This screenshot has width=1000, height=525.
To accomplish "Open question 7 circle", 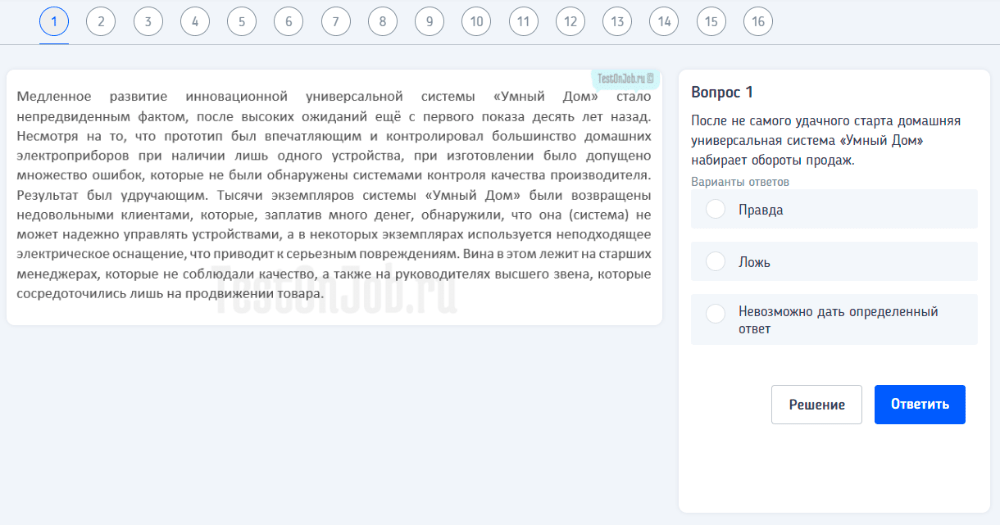I will click(335, 22).
